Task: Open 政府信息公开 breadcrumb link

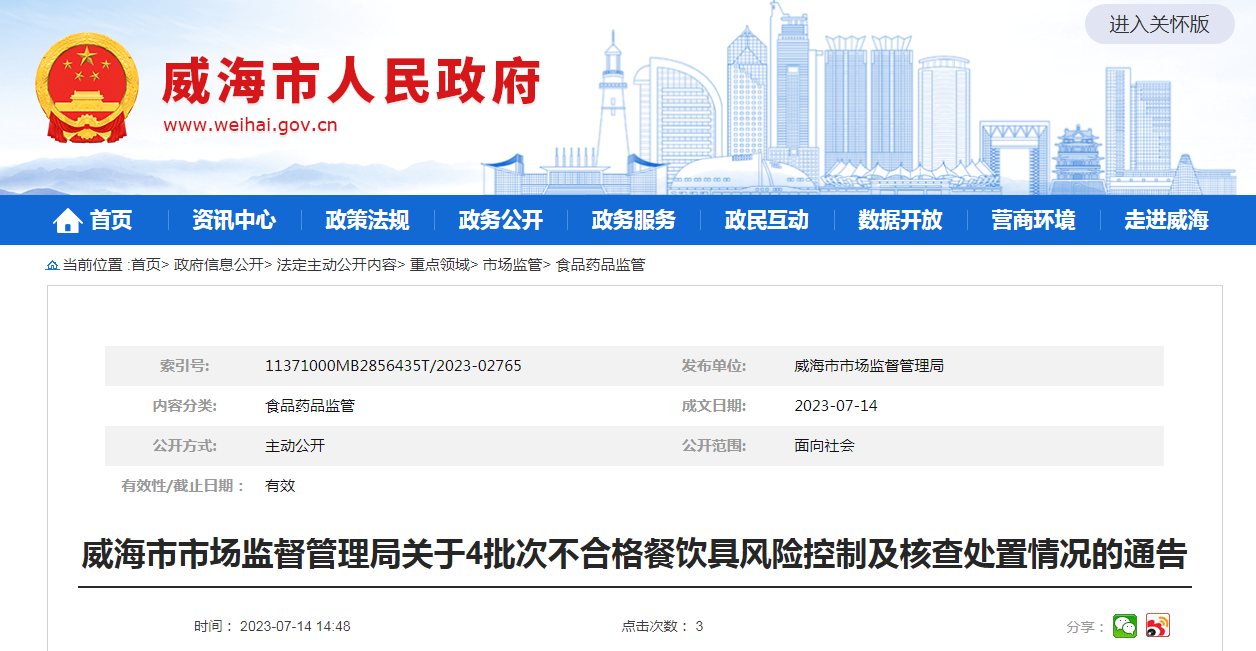Action: [x=219, y=265]
